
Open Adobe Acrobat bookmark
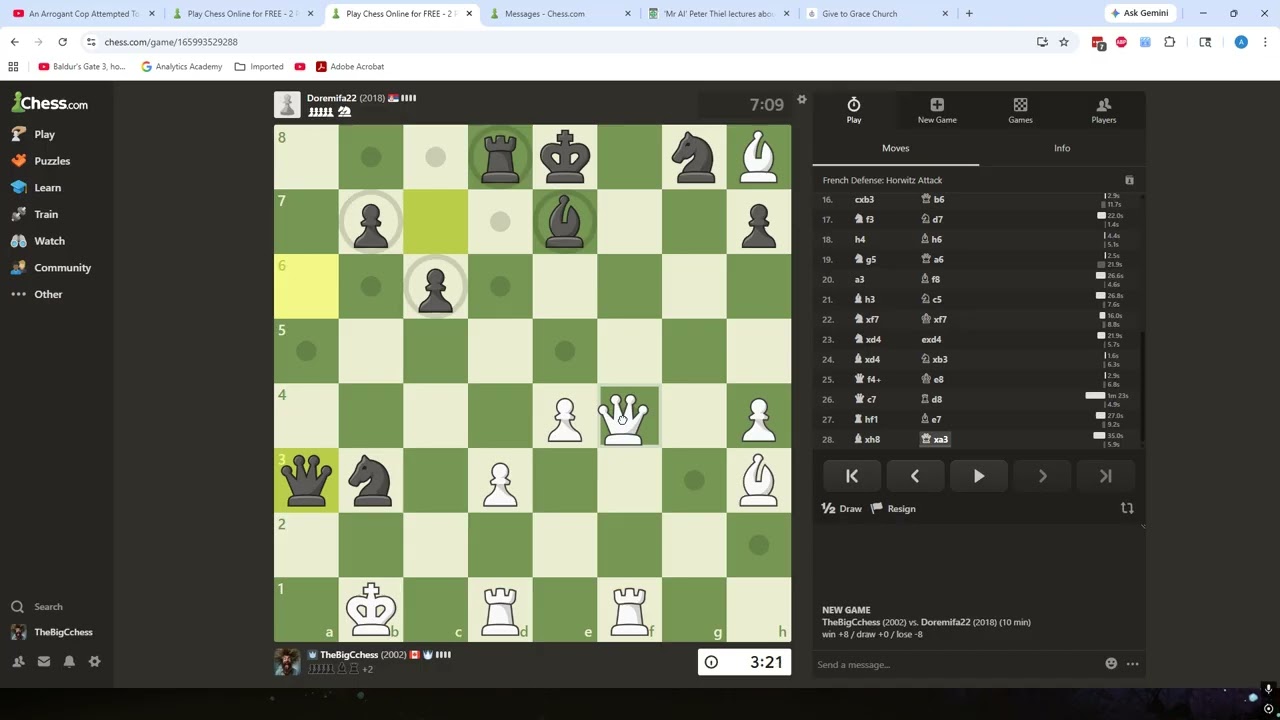(349, 67)
